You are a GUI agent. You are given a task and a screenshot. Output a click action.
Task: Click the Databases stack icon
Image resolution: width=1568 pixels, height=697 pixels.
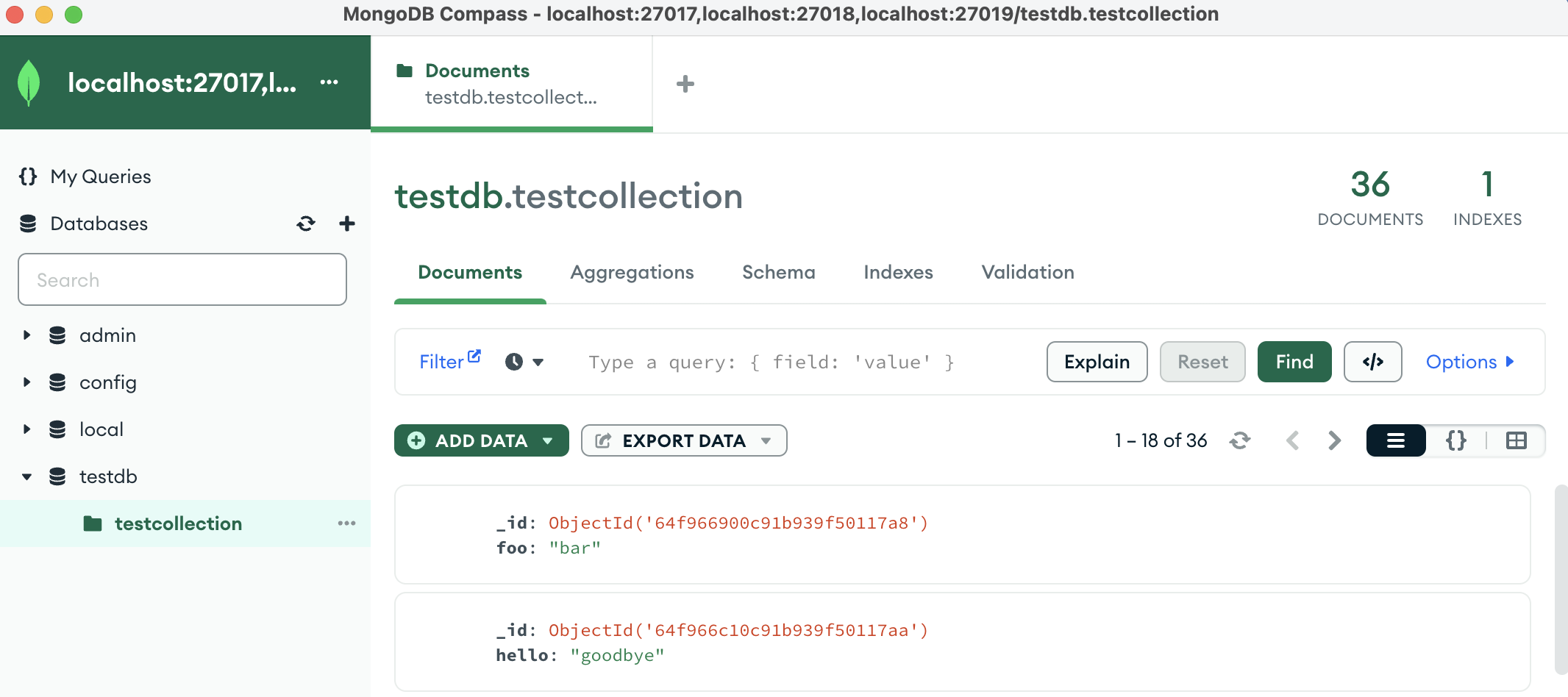28,224
